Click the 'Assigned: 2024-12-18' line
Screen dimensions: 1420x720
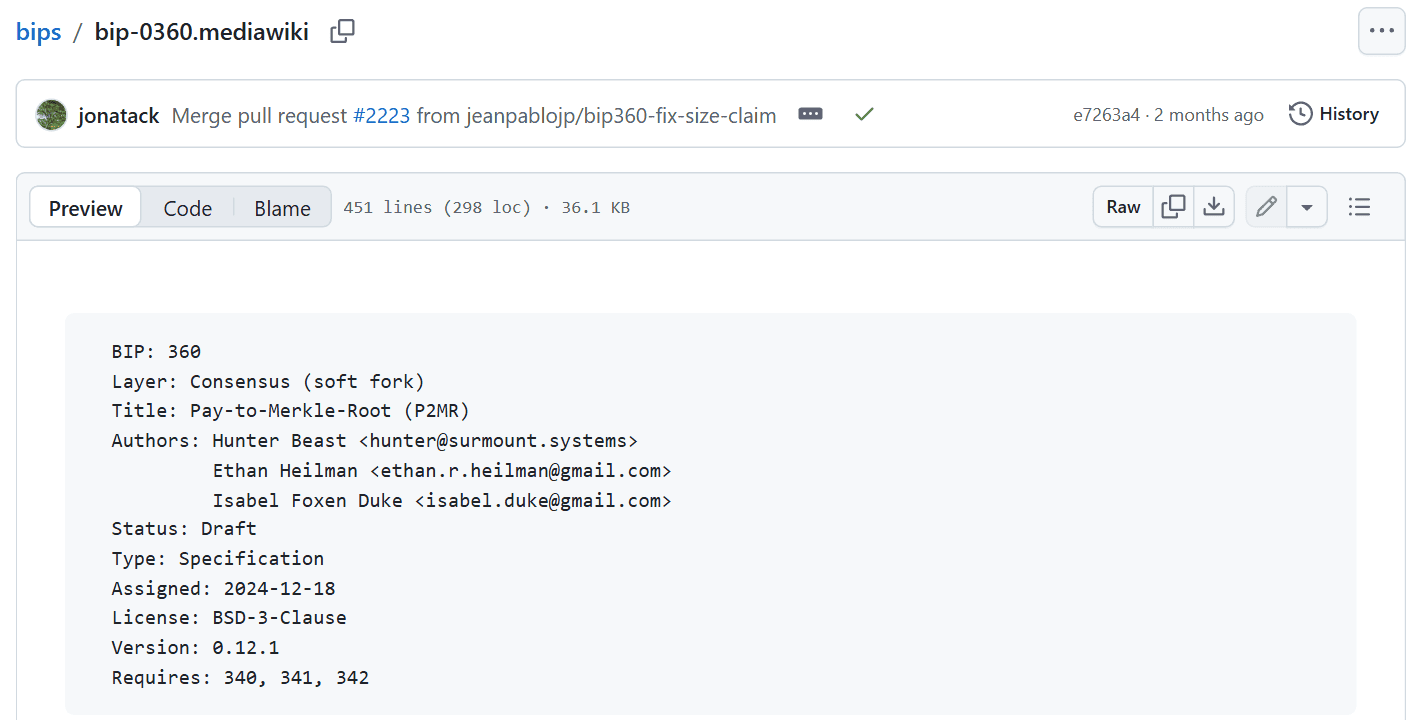[223, 589]
